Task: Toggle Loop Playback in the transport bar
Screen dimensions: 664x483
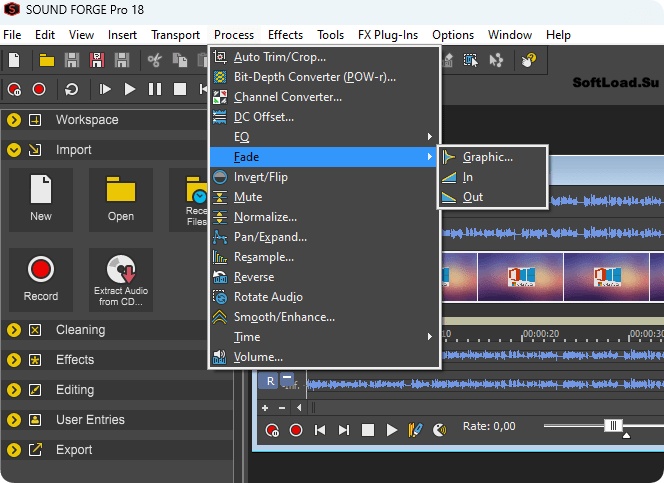Action: click(x=71, y=89)
